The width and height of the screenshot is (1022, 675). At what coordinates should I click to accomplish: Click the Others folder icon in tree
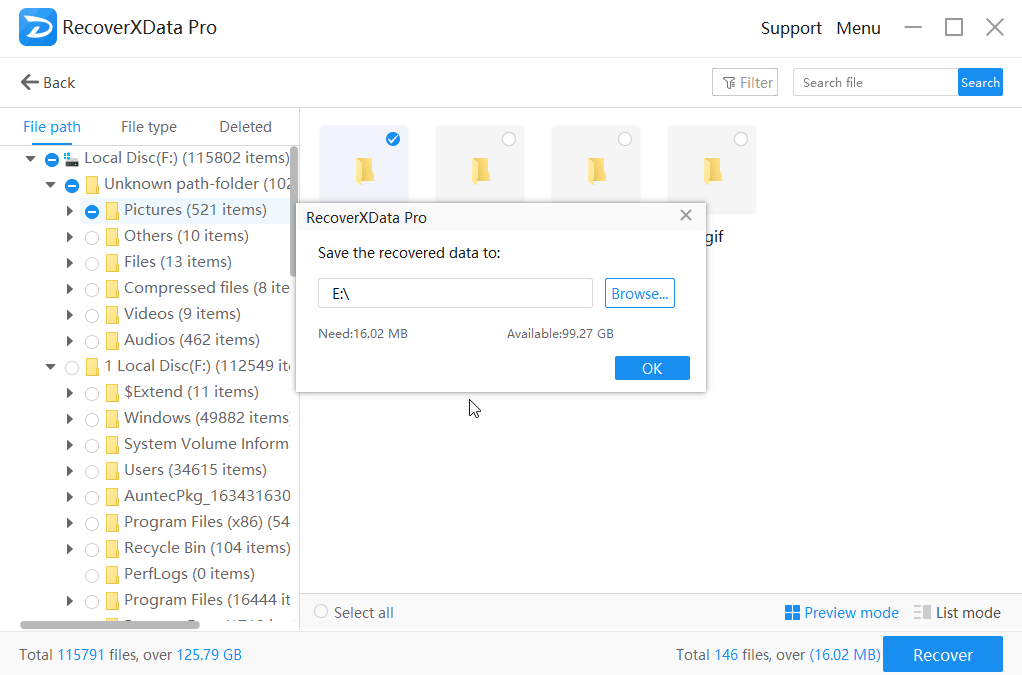[x=112, y=237]
